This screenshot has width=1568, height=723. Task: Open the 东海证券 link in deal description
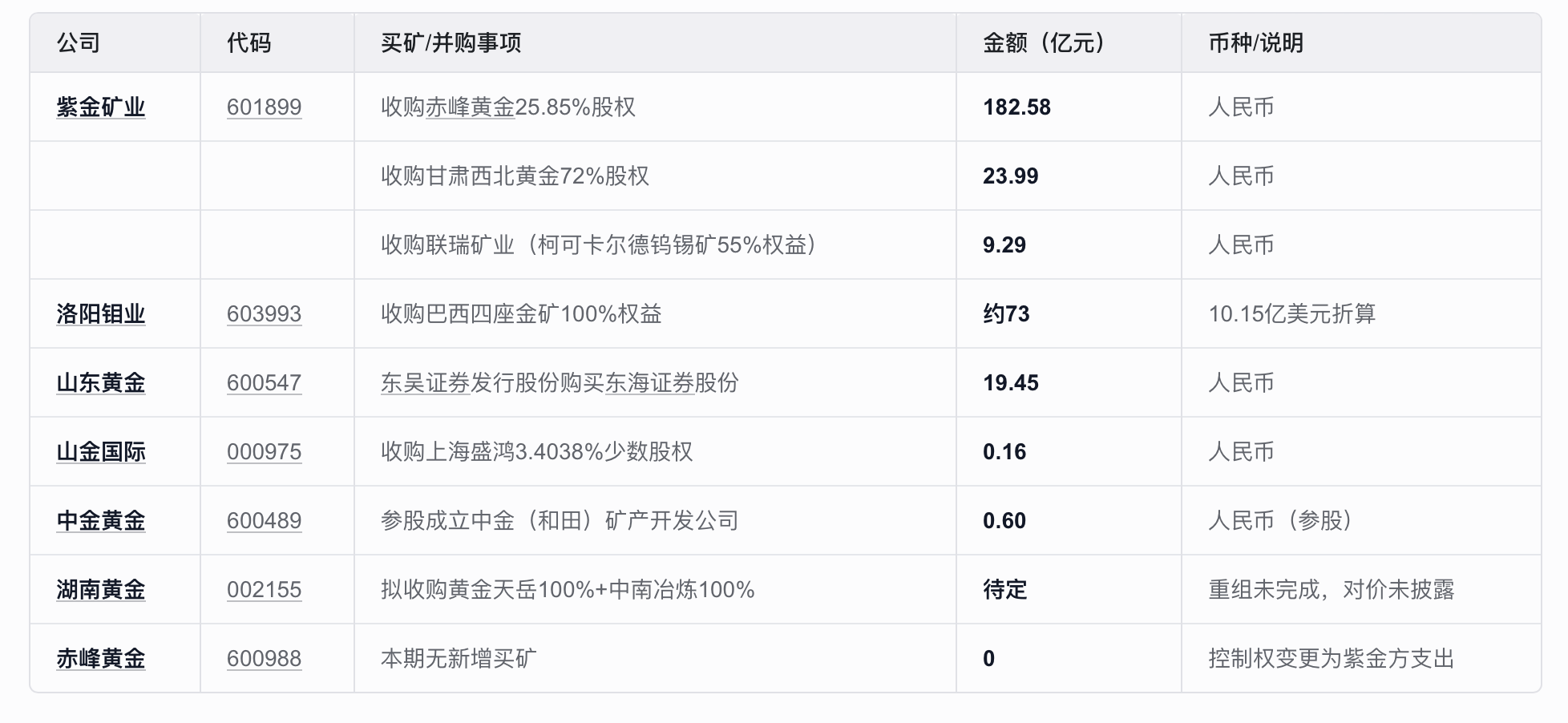(x=649, y=383)
